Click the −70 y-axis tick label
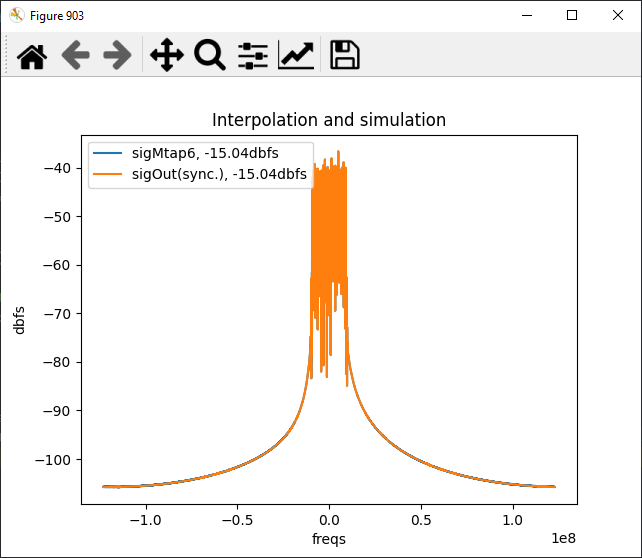The image size is (642, 558). 57,314
